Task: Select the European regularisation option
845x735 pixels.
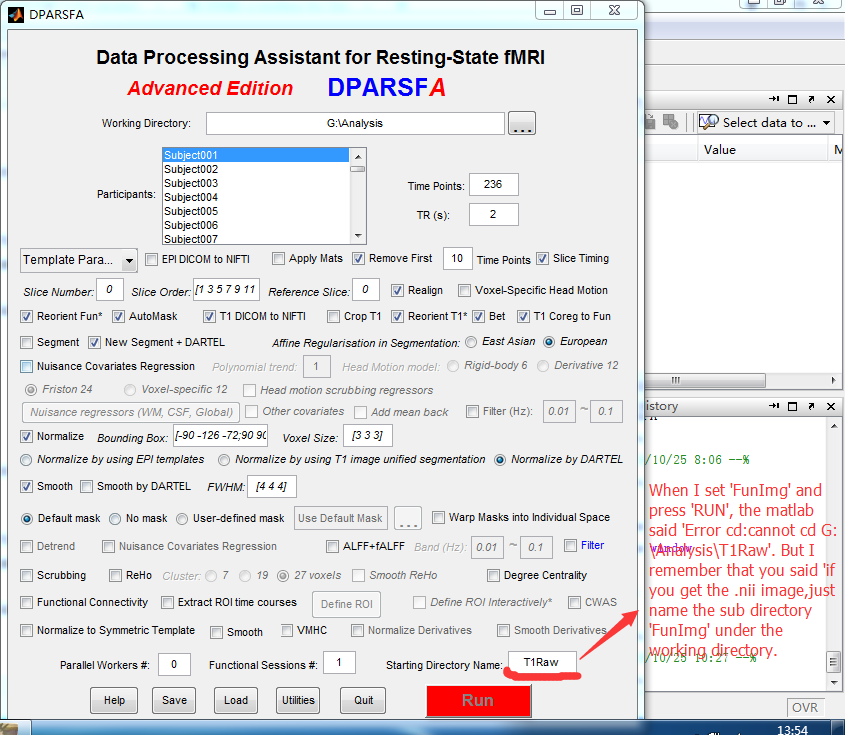Action: tap(549, 342)
